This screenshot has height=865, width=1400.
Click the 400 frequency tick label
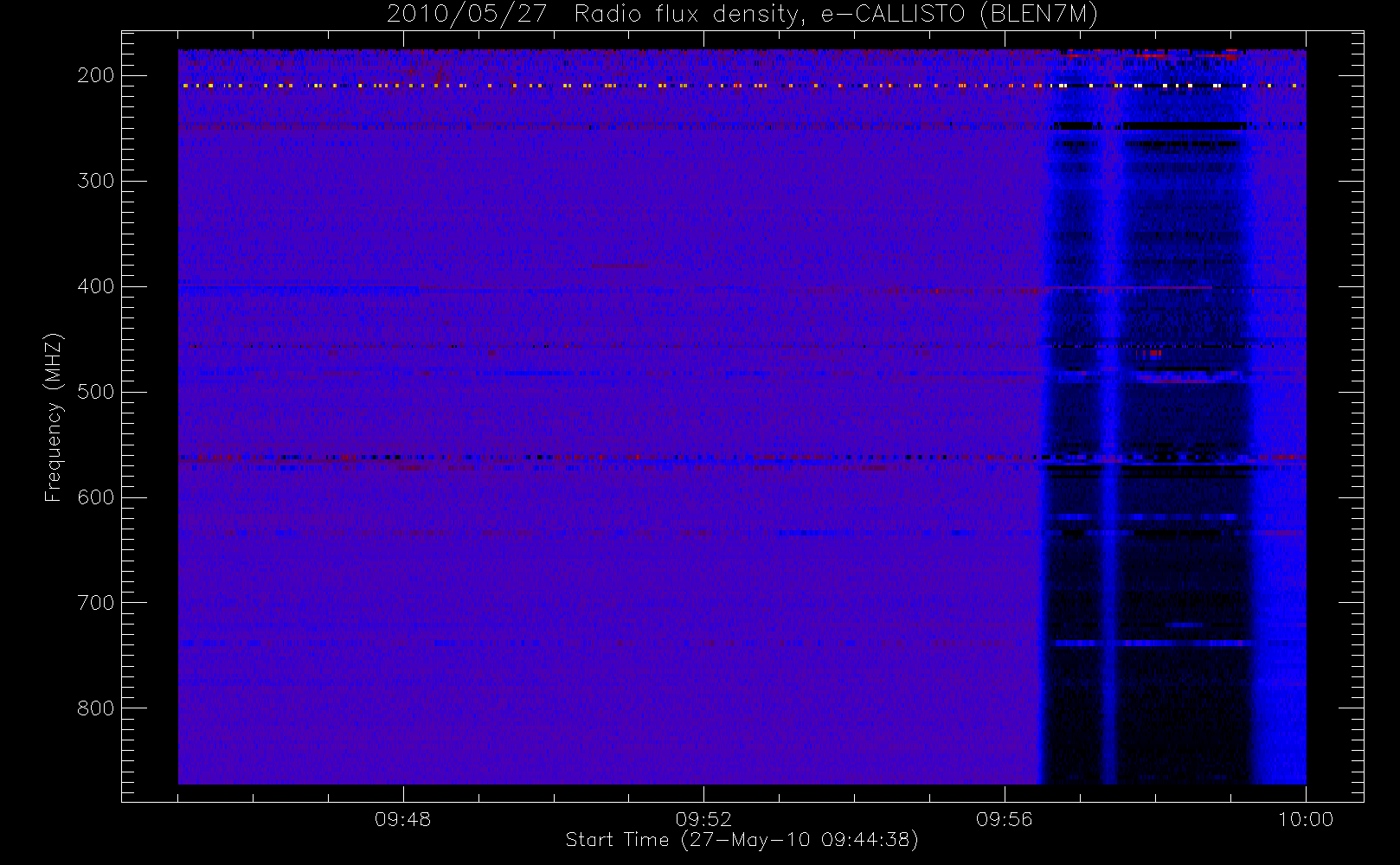96,286
